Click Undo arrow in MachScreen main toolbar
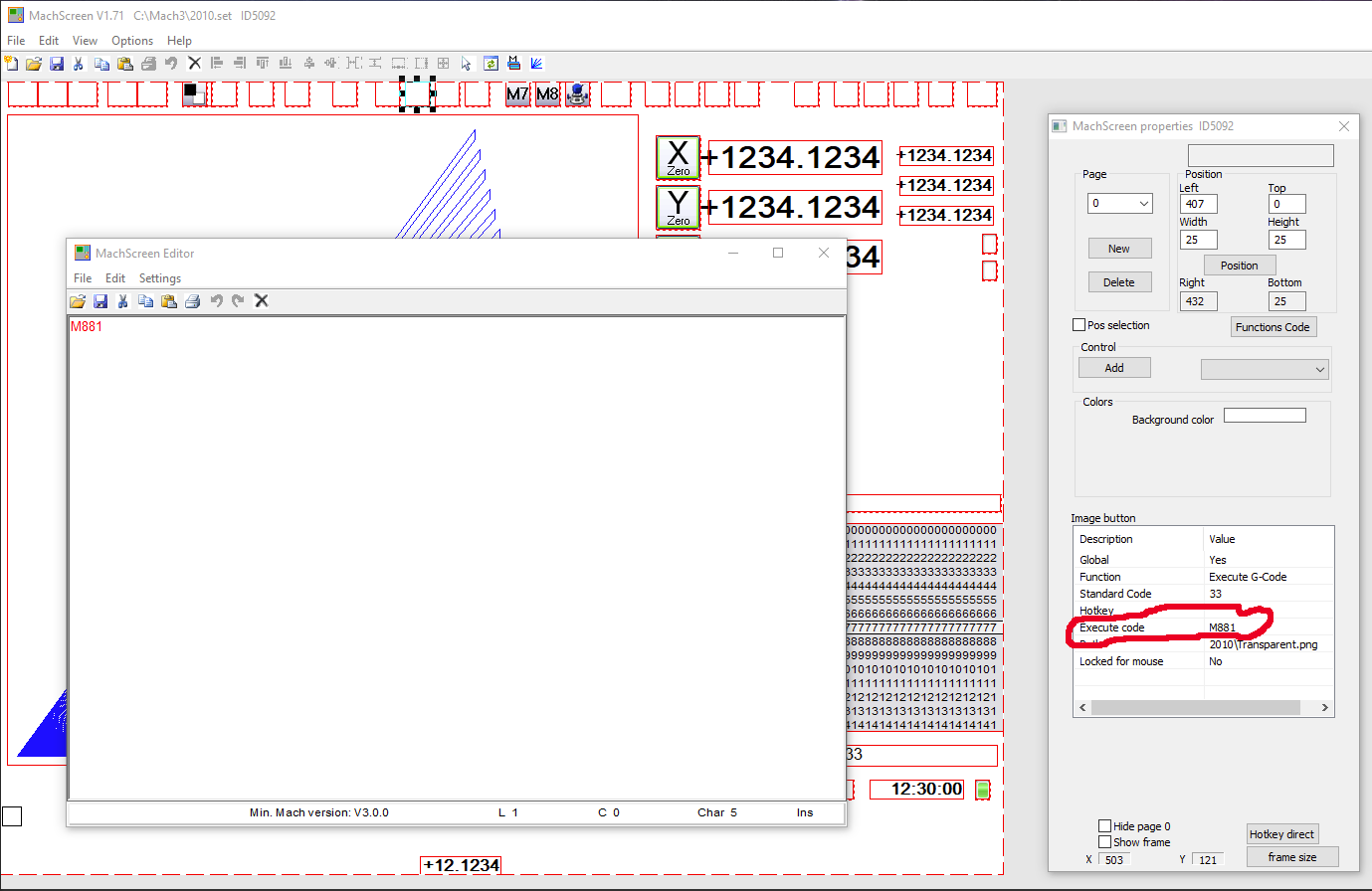This screenshot has height=891, width=1372. (171, 64)
